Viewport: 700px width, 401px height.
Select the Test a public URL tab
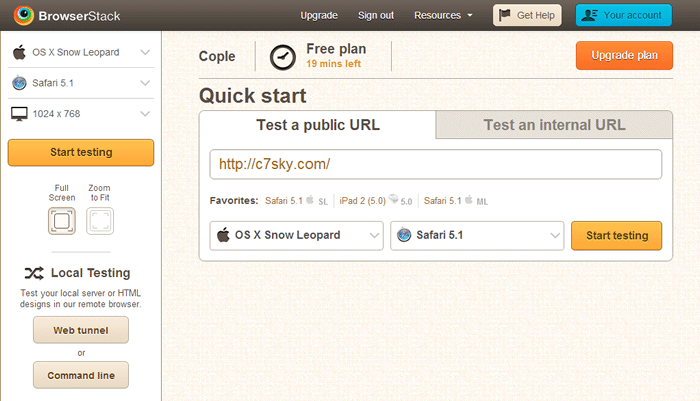click(x=317, y=125)
